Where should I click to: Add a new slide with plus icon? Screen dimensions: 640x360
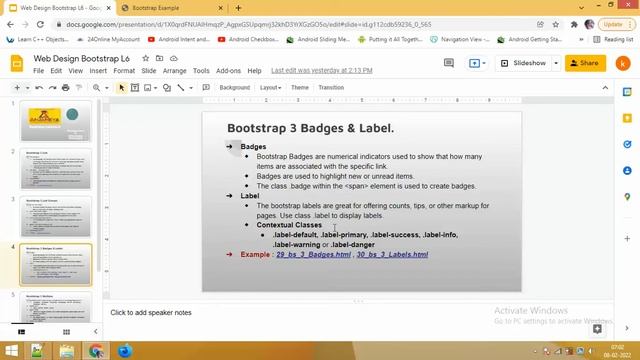pyautogui.click(x=17, y=88)
